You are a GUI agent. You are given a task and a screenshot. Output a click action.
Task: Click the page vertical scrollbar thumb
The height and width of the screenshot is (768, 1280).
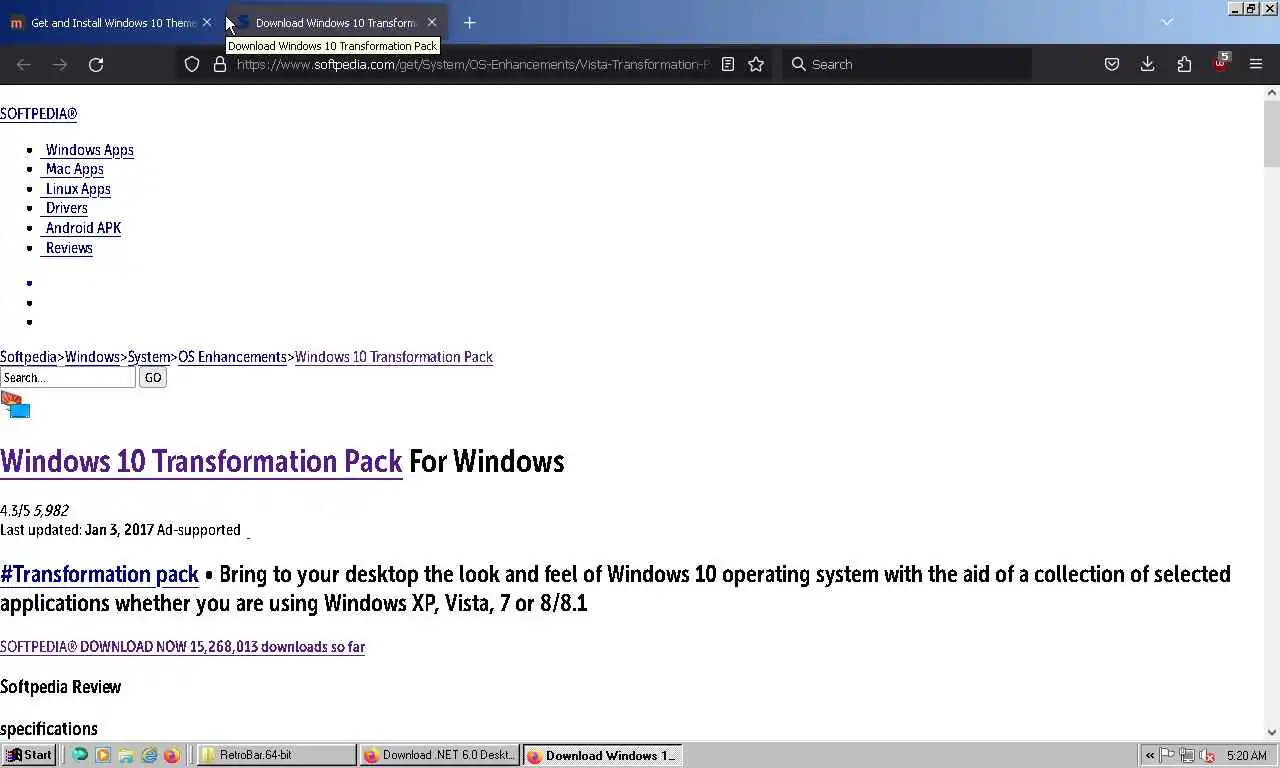(x=1272, y=134)
